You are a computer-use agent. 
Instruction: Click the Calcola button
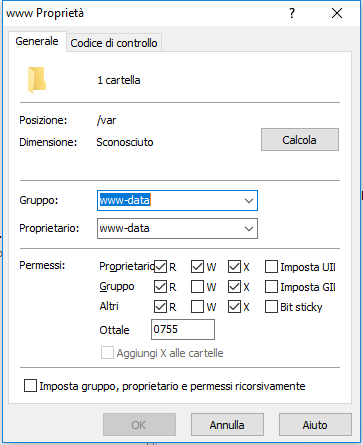(x=300, y=140)
